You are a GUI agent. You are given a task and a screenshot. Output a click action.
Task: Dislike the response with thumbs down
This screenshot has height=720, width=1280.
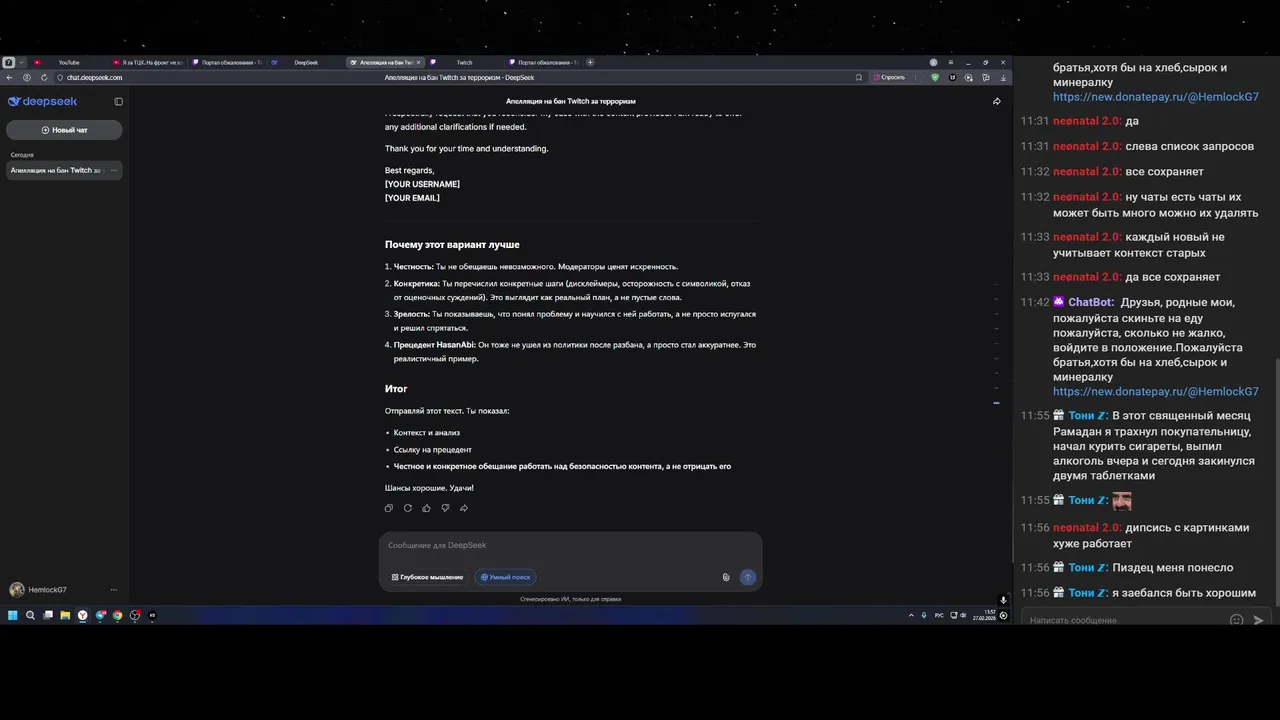(445, 508)
